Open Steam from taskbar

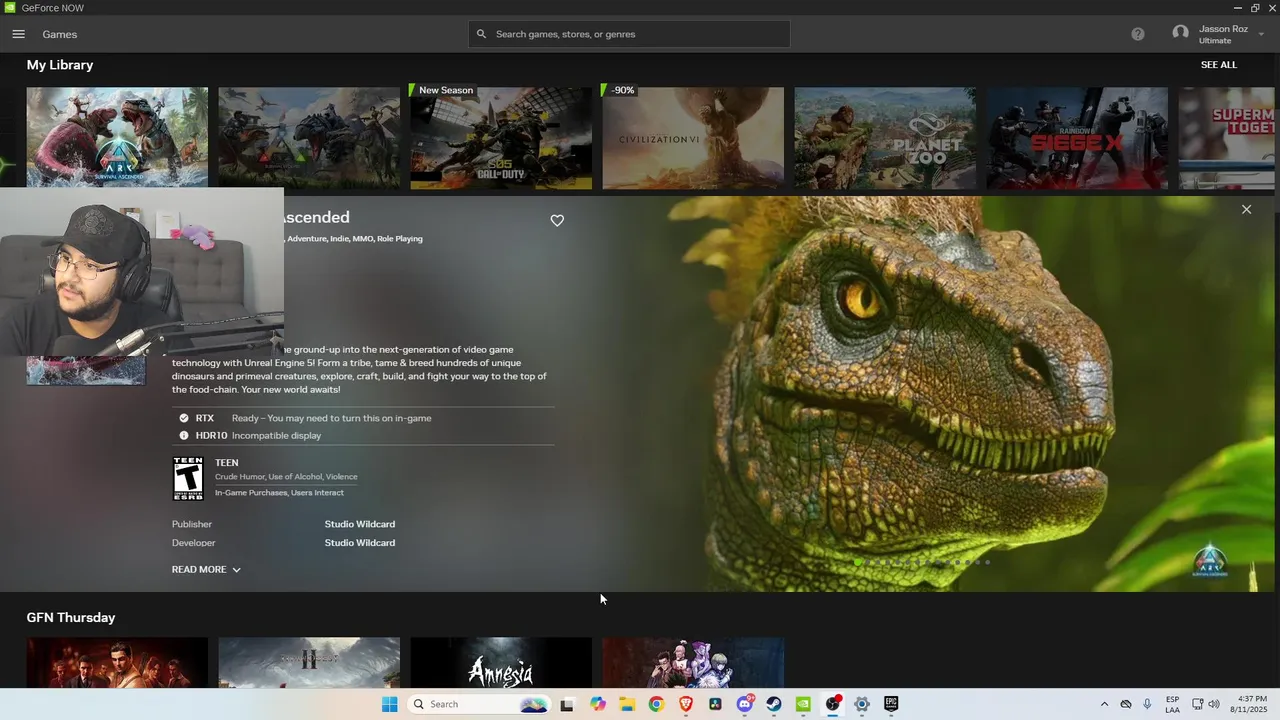pyautogui.click(x=774, y=704)
